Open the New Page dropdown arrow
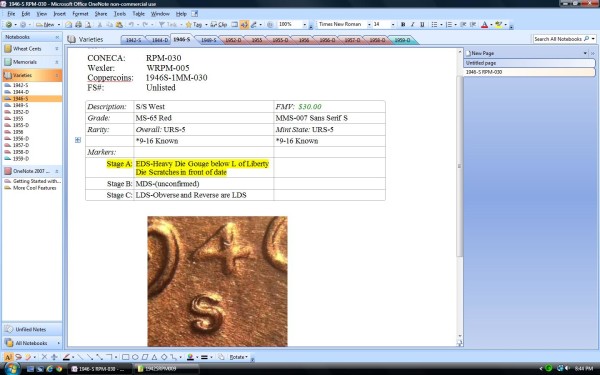Image resolution: width=600 pixels, height=375 pixels. pos(585,53)
